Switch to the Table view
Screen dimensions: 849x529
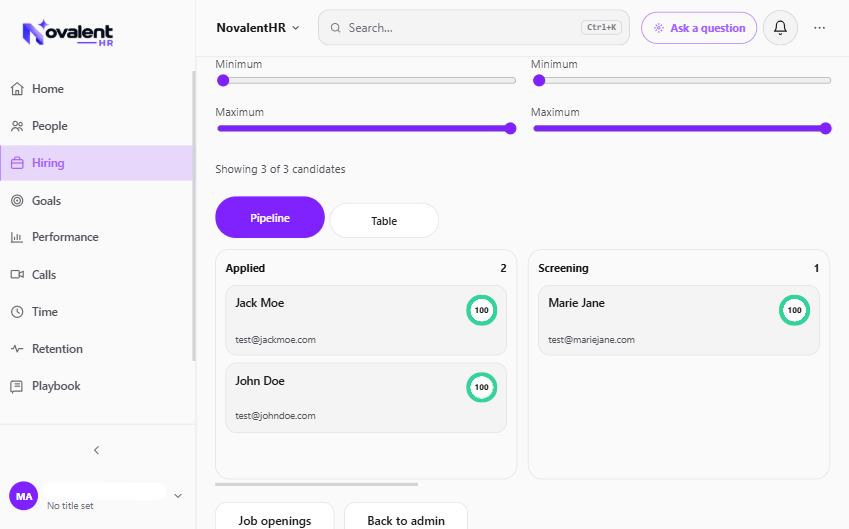384,220
